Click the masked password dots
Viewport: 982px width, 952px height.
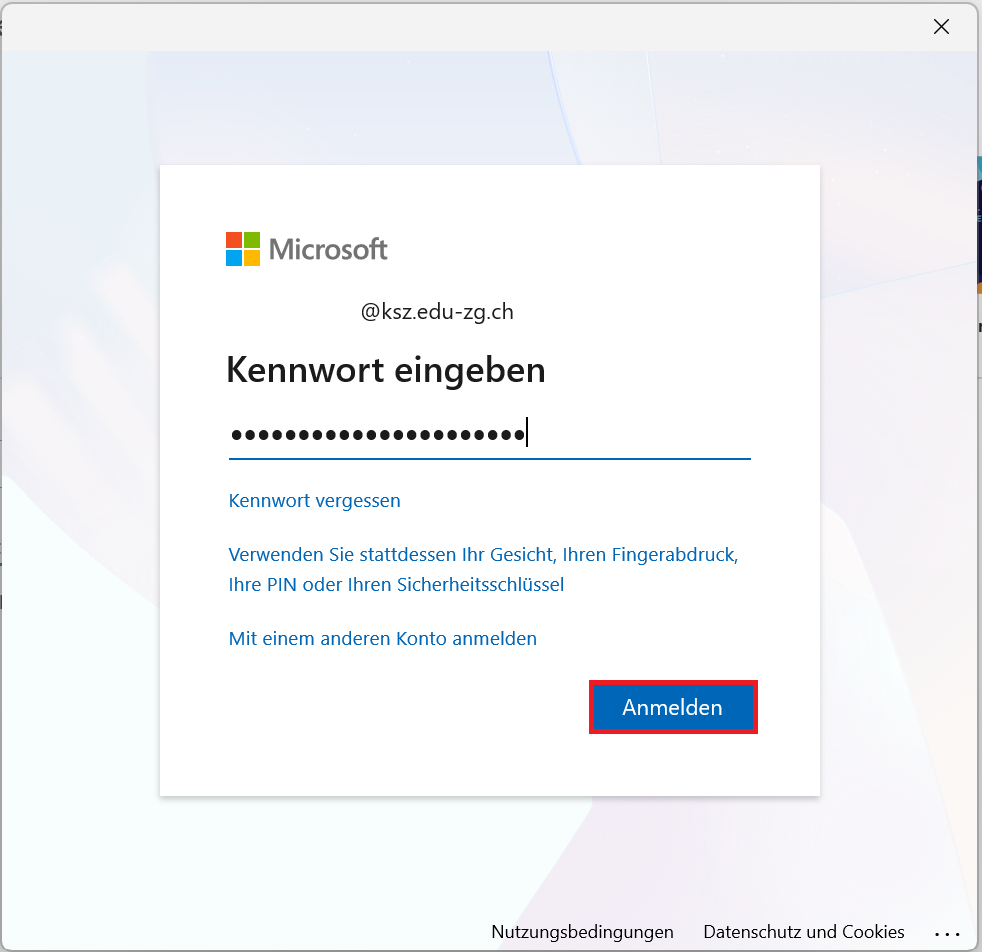378,435
